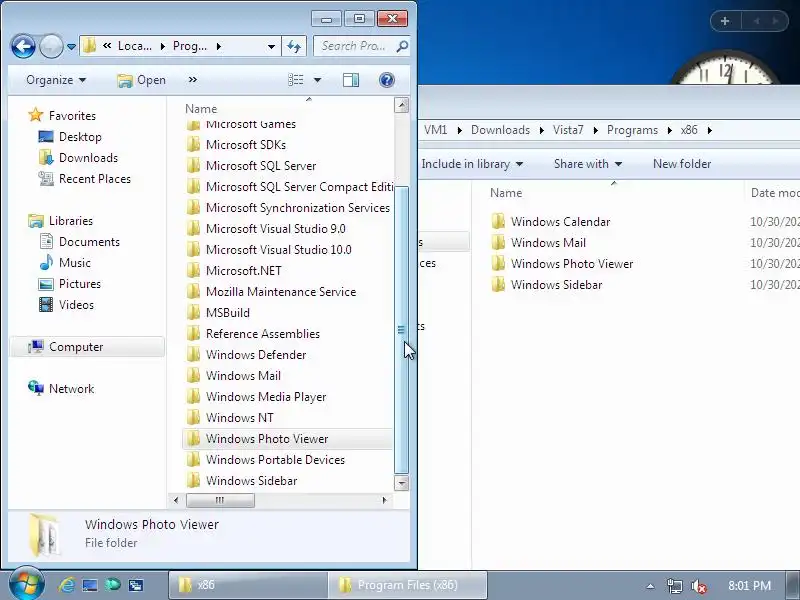Select Mozilla Maintenance Service folder icon
The image size is (800, 600).
click(x=193, y=292)
